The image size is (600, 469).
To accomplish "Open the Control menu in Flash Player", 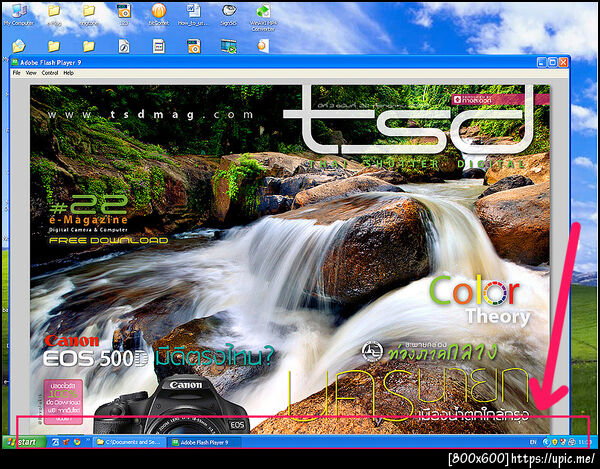I will click(50, 73).
